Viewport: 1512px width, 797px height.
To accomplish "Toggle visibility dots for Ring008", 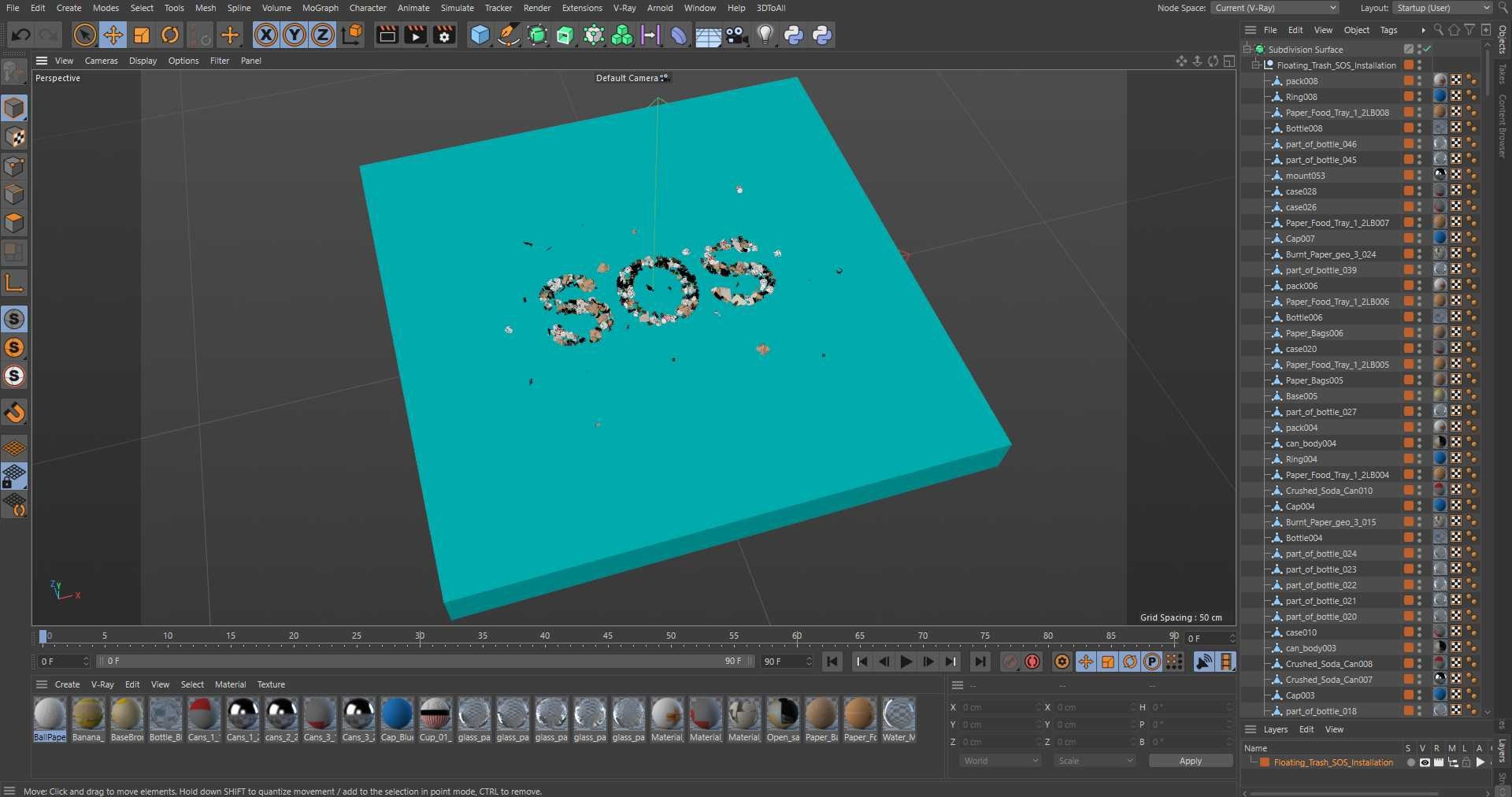I will [1419, 97].
